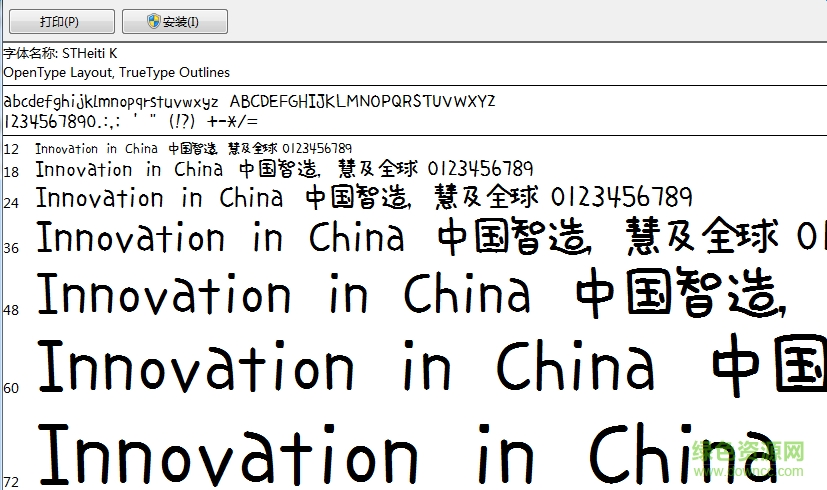Click the size label '18'
Viewport: 827px width, 490px height.
11,172
